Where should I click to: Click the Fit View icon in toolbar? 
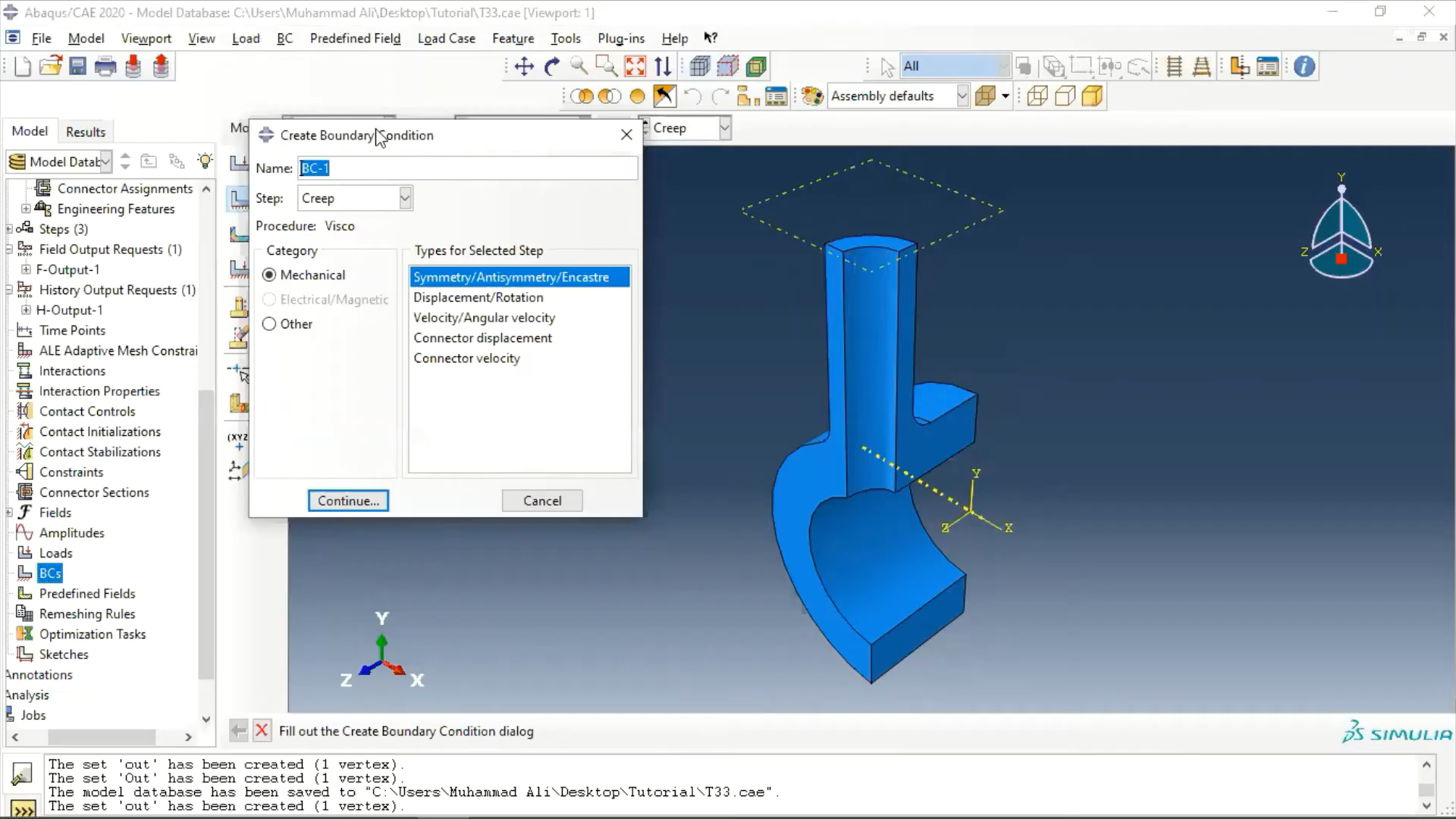(x=636, y=66)
